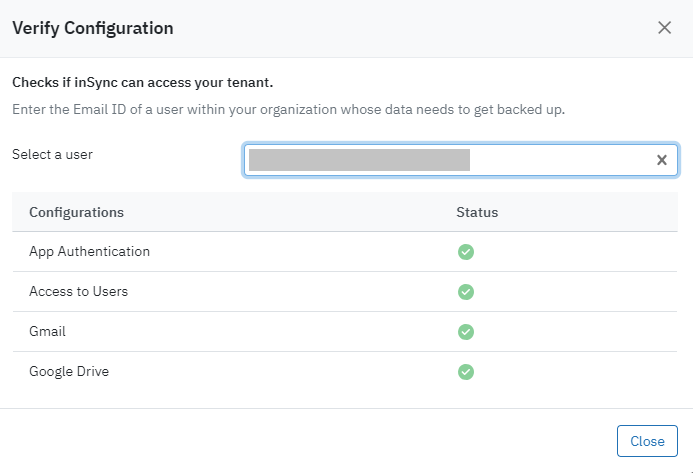Click the Configurations column header
693x473 pixels.
76,212
